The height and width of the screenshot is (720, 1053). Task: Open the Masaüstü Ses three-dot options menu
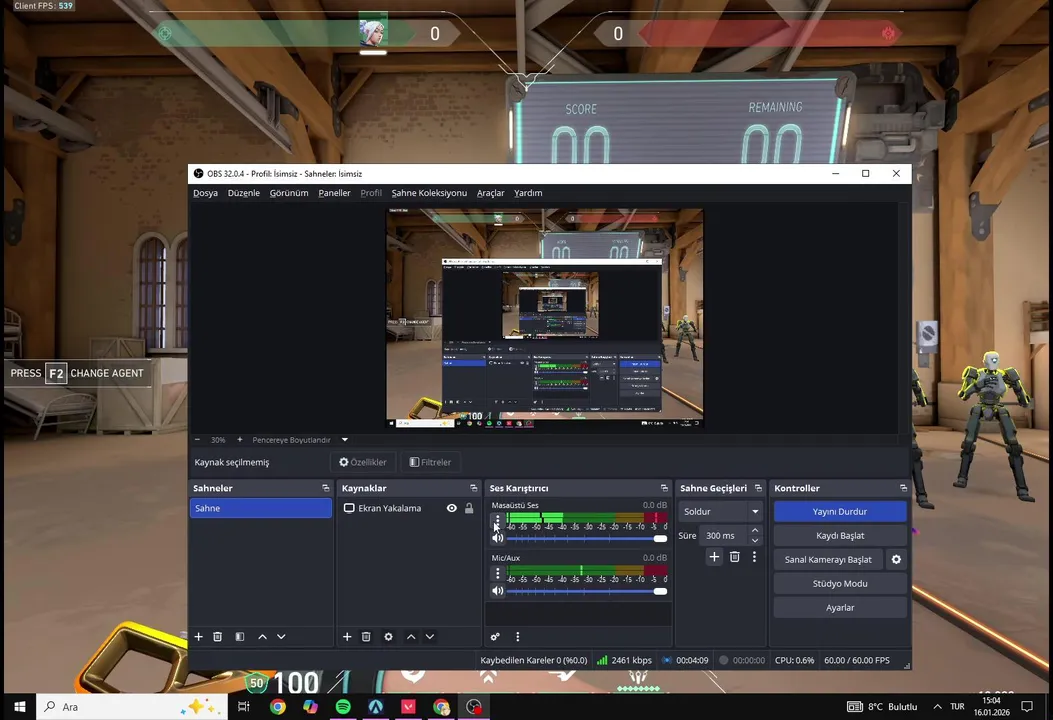497,519
